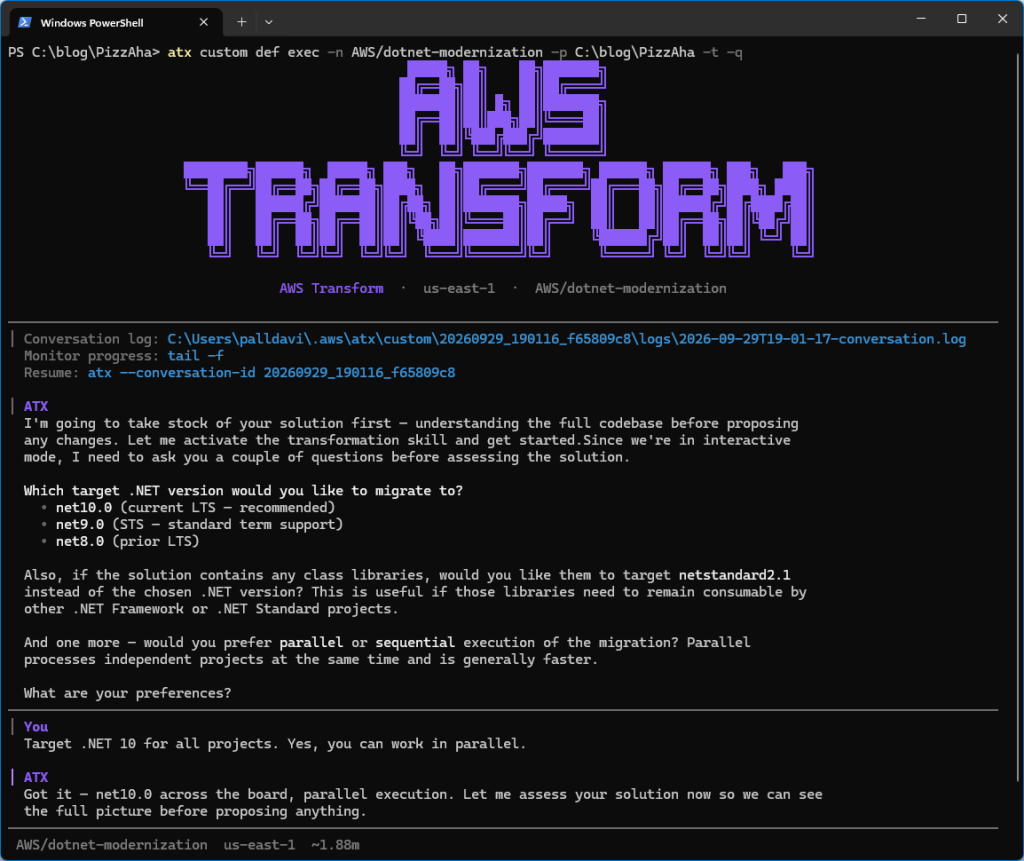Click the 'net8.0 (prior LTS)' option

point(127,542)
